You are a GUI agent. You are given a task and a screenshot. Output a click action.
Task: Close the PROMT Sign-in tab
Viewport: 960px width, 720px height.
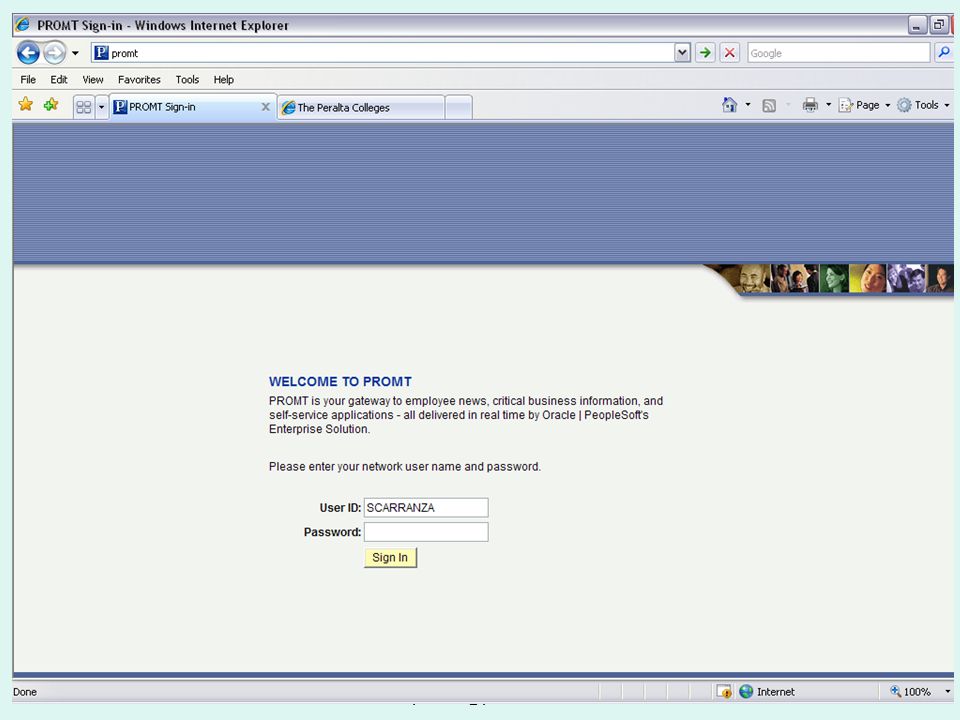(266, 107)
